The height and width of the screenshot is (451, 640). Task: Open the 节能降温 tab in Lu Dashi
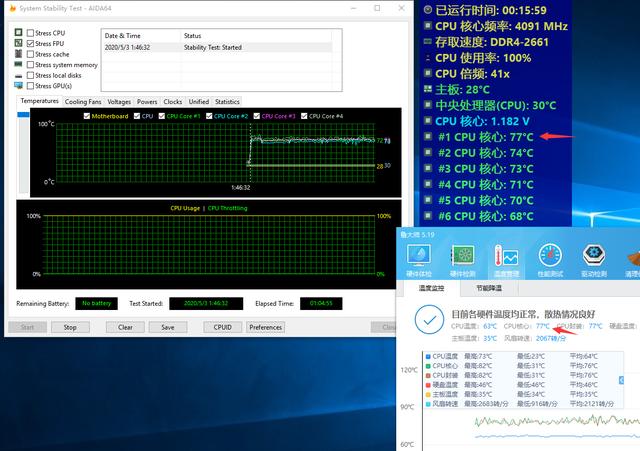coord(489,288)
